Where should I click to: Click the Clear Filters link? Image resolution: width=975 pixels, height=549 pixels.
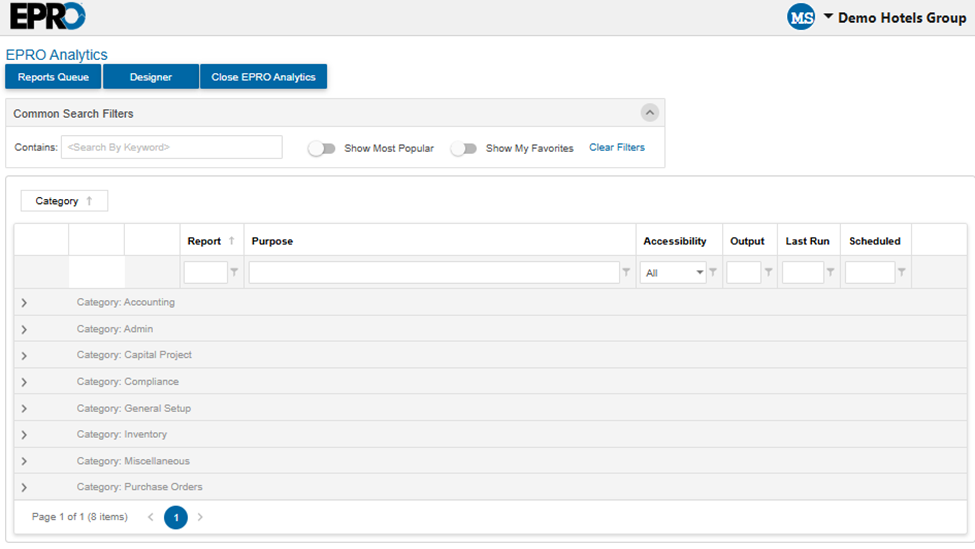[x=617, y=148]
